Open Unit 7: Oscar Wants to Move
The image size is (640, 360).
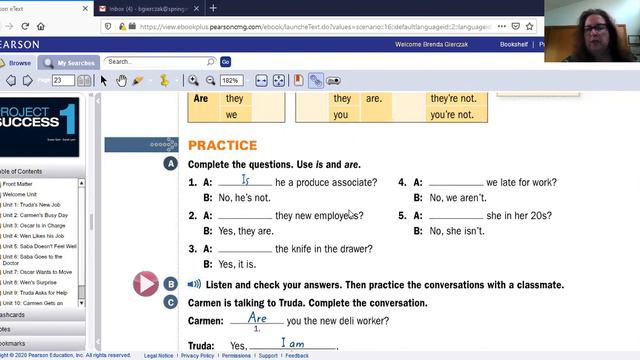pyautogui.click(x=37, y=272)
